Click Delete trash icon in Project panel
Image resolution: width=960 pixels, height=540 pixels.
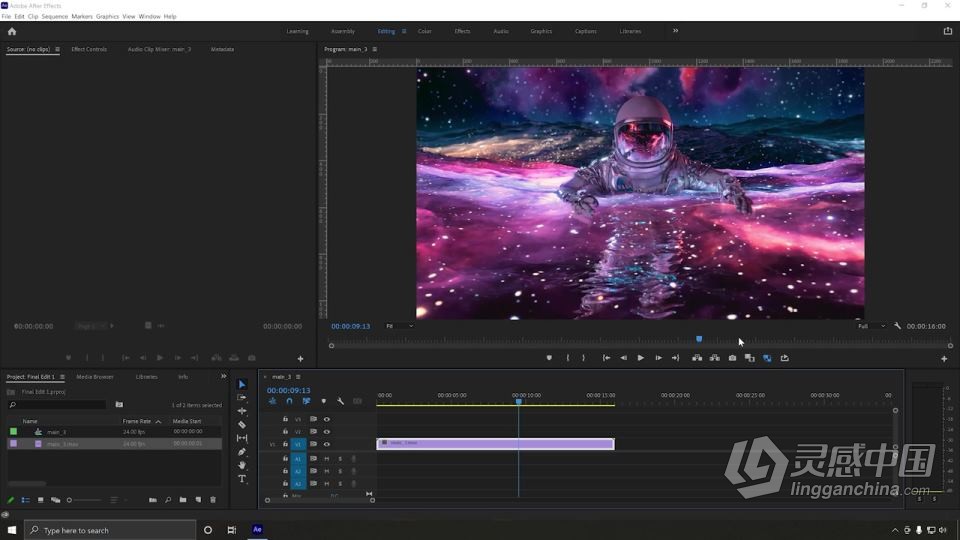click(x=213, y=500)
